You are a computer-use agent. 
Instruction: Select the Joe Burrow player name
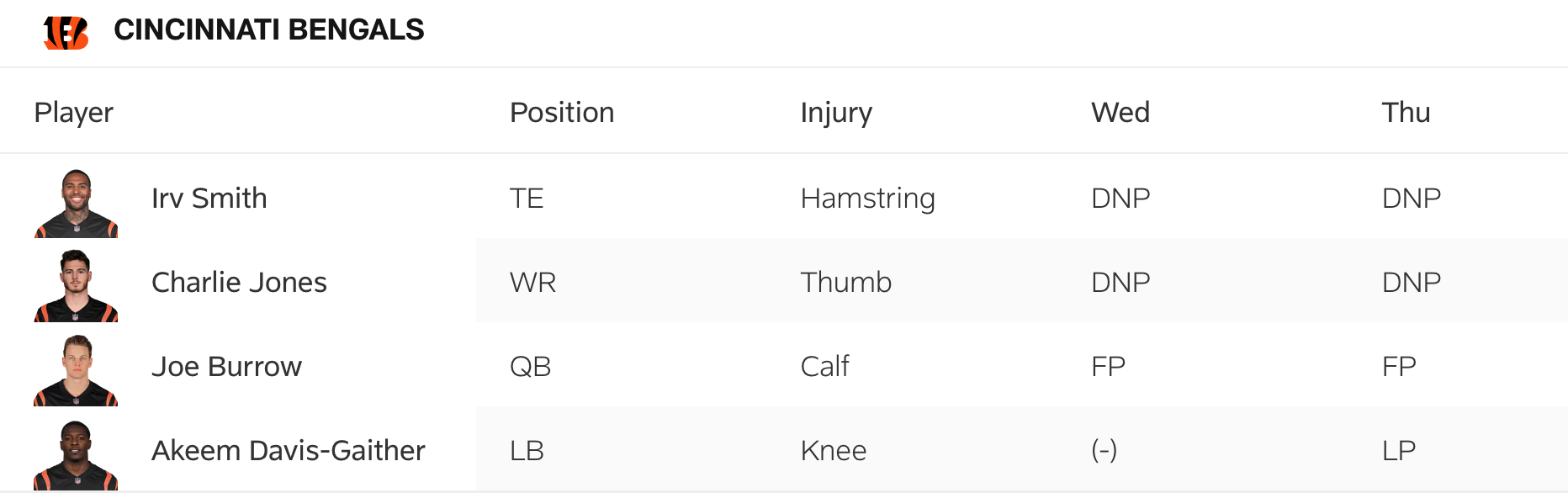pos(226,367)
